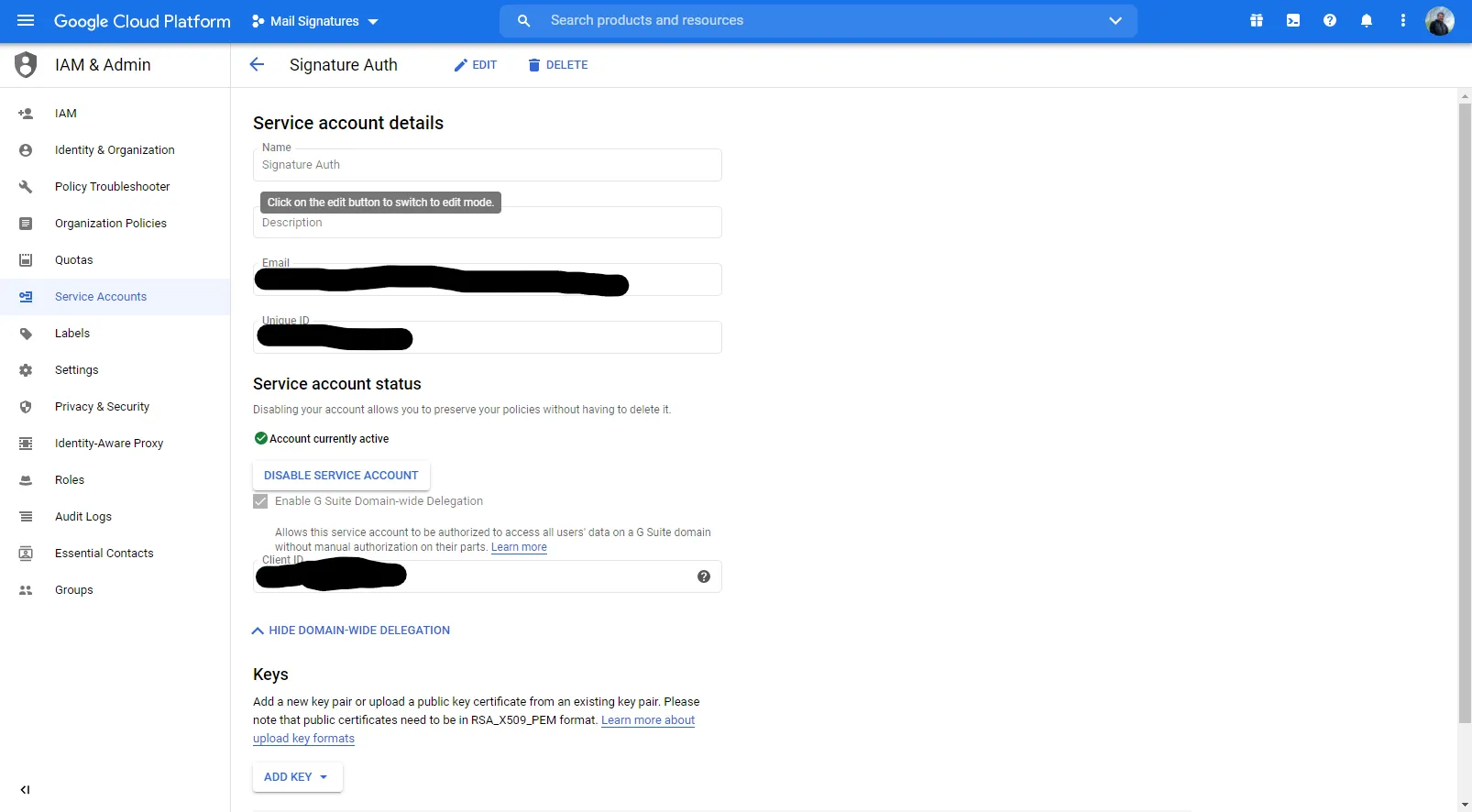Screen dimensions: 1472x812
Task: Click the Roles hat icon
Action: pos(26,480)
